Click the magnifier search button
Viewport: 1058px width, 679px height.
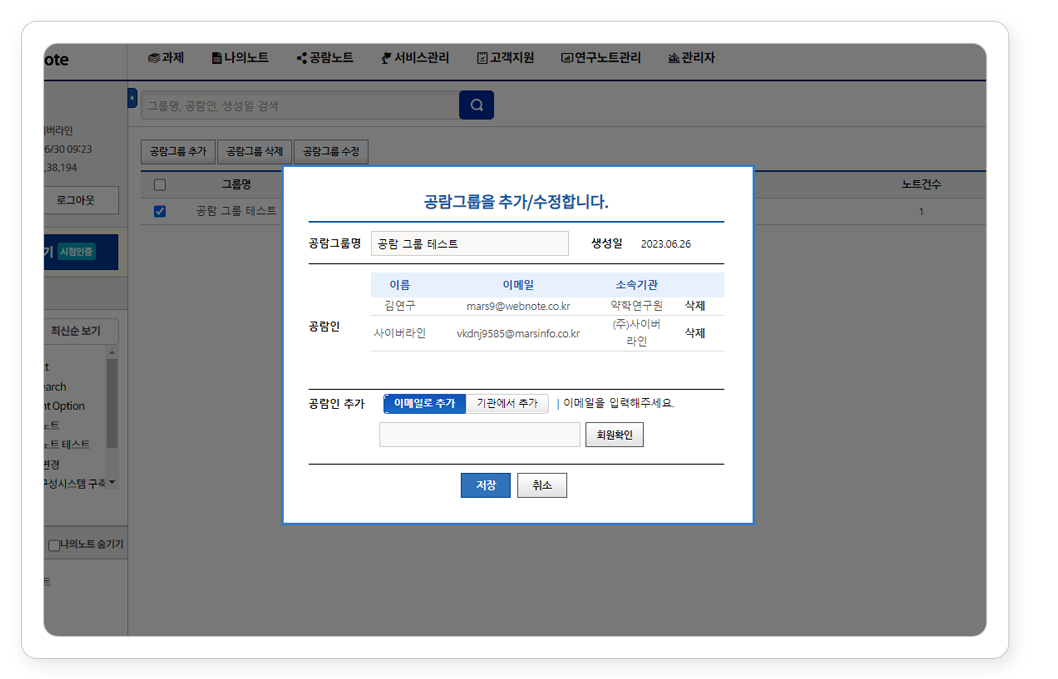(x=476, y=105)
